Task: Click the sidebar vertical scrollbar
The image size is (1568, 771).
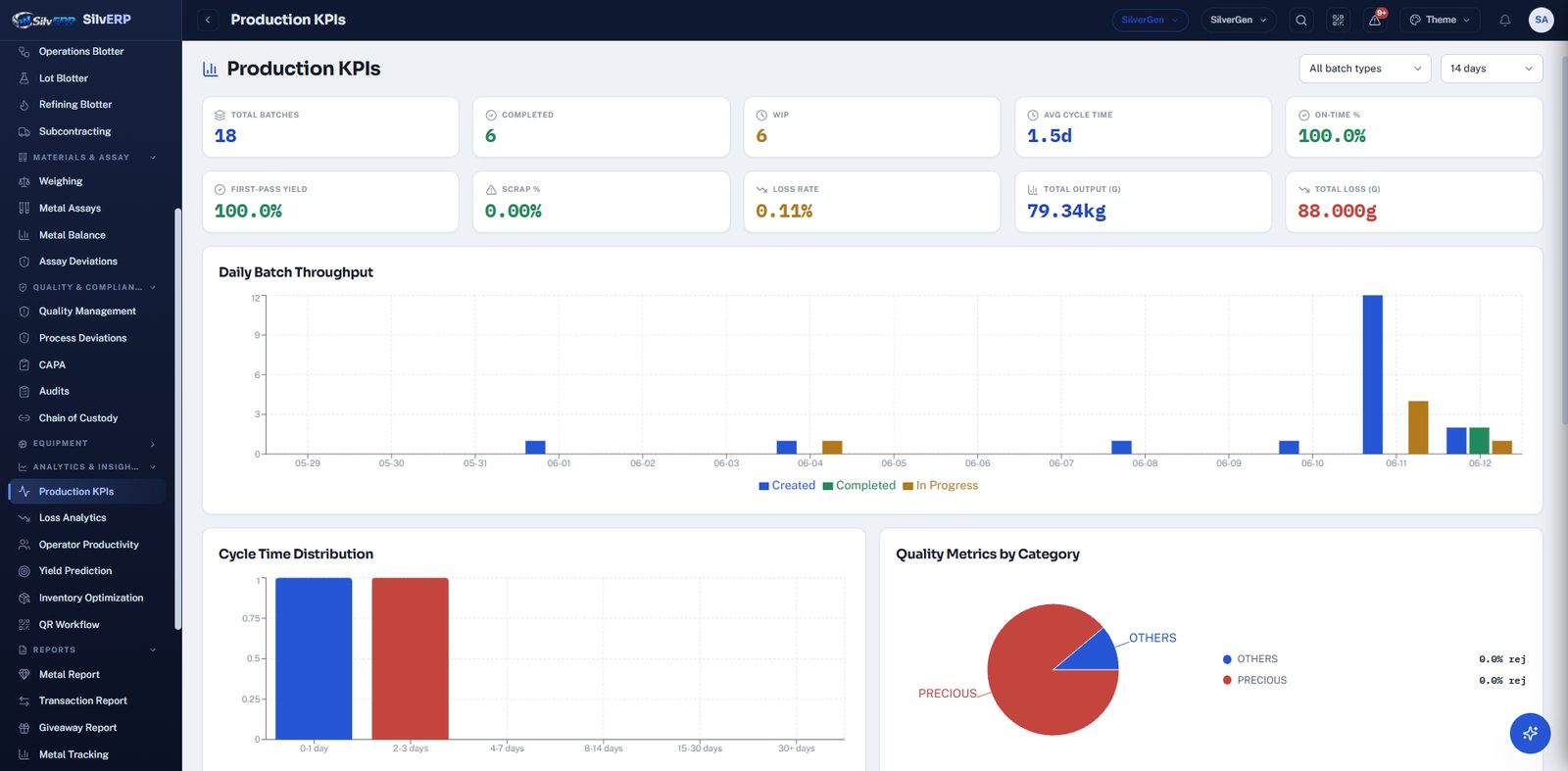Action: 177,419
